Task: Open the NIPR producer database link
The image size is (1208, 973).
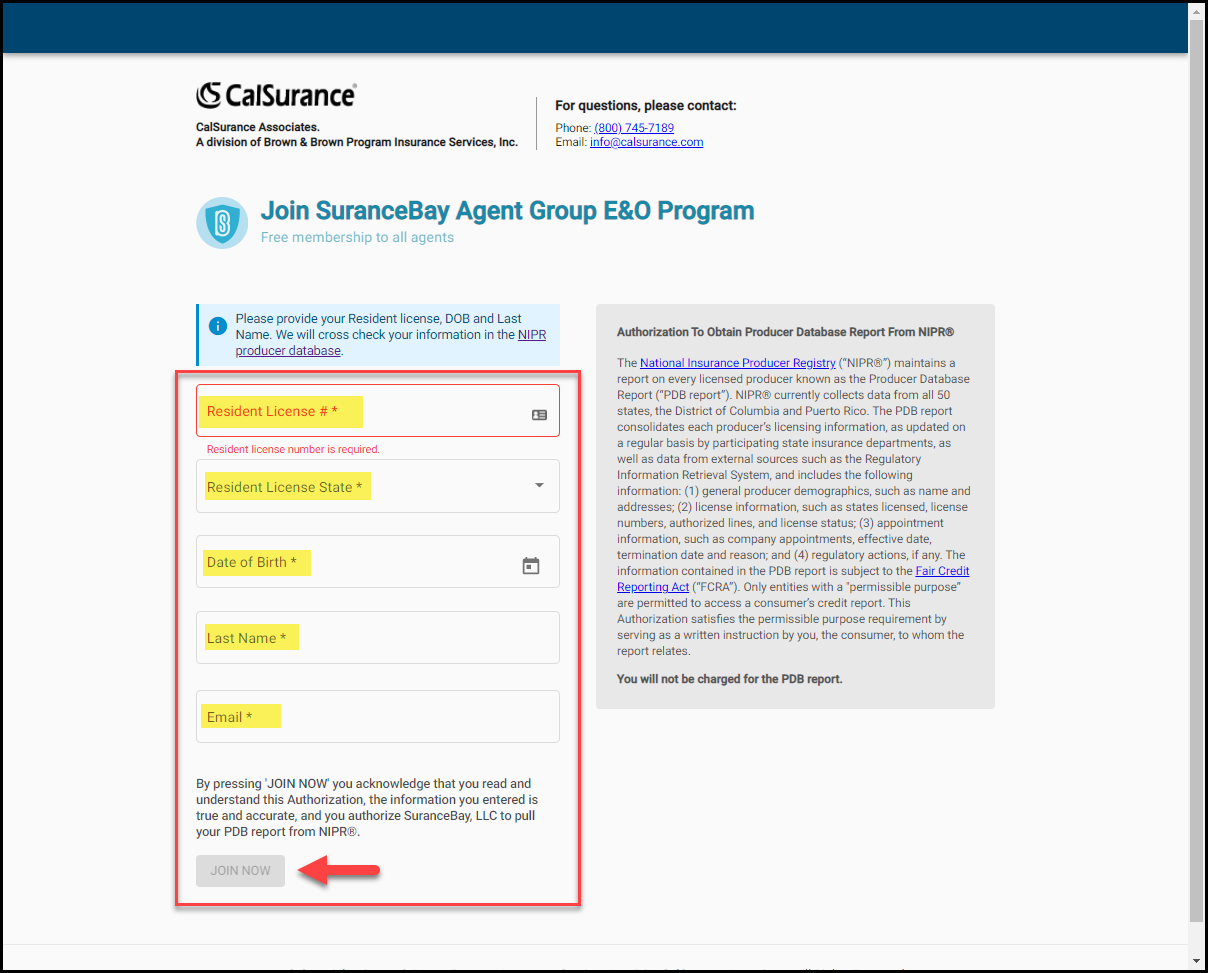Action: coord(391,343)
